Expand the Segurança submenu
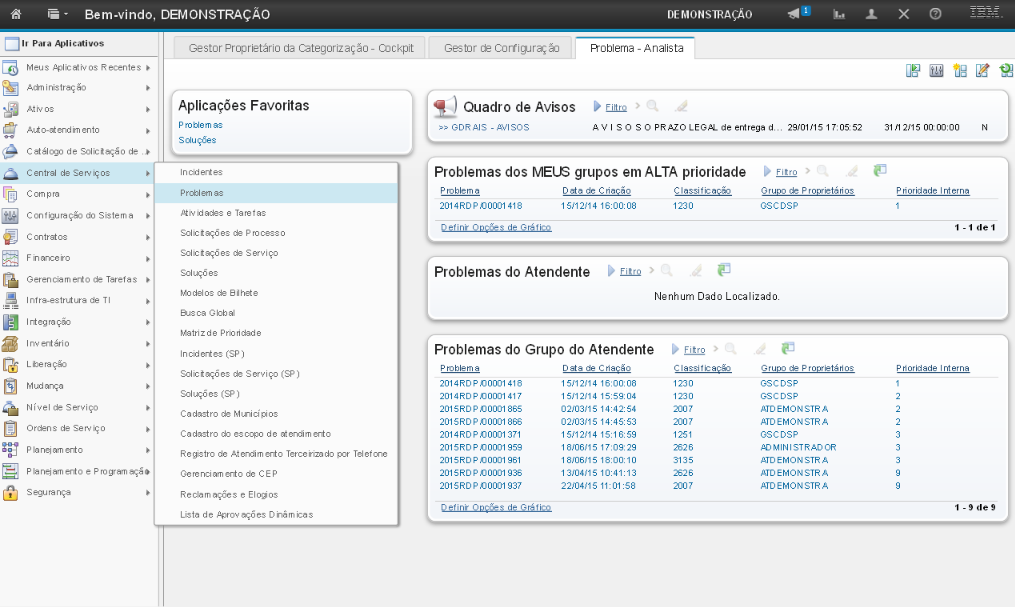The width and height of the screenshot is (1015, 607). click(x=147, y=492)
